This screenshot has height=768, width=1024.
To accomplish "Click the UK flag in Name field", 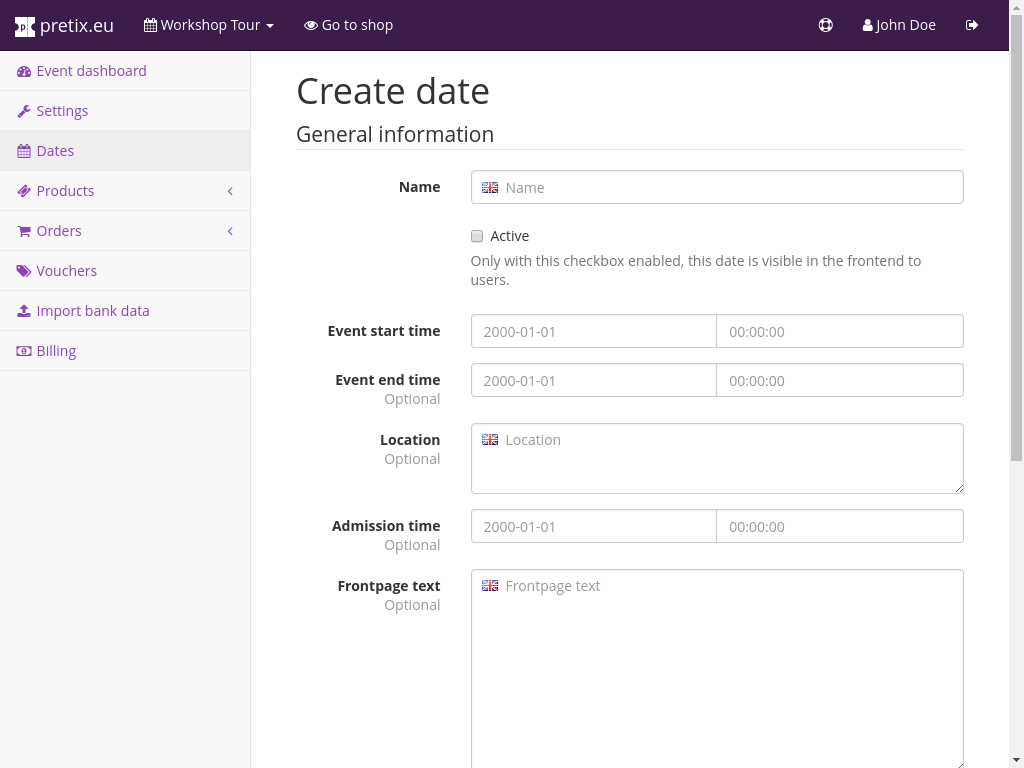I will point(490,187).
